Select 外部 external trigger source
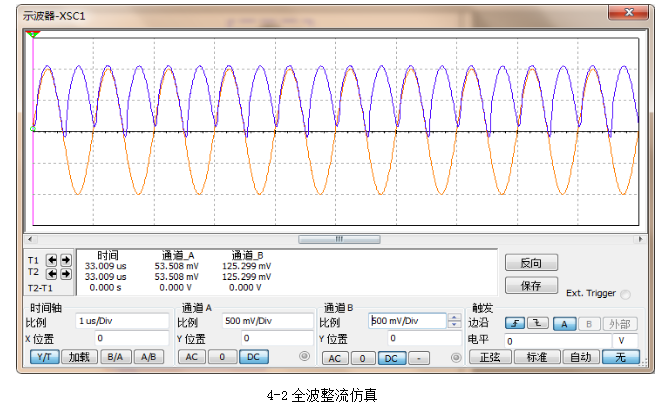This screenshot has height=408, width=662. point(620,324)
